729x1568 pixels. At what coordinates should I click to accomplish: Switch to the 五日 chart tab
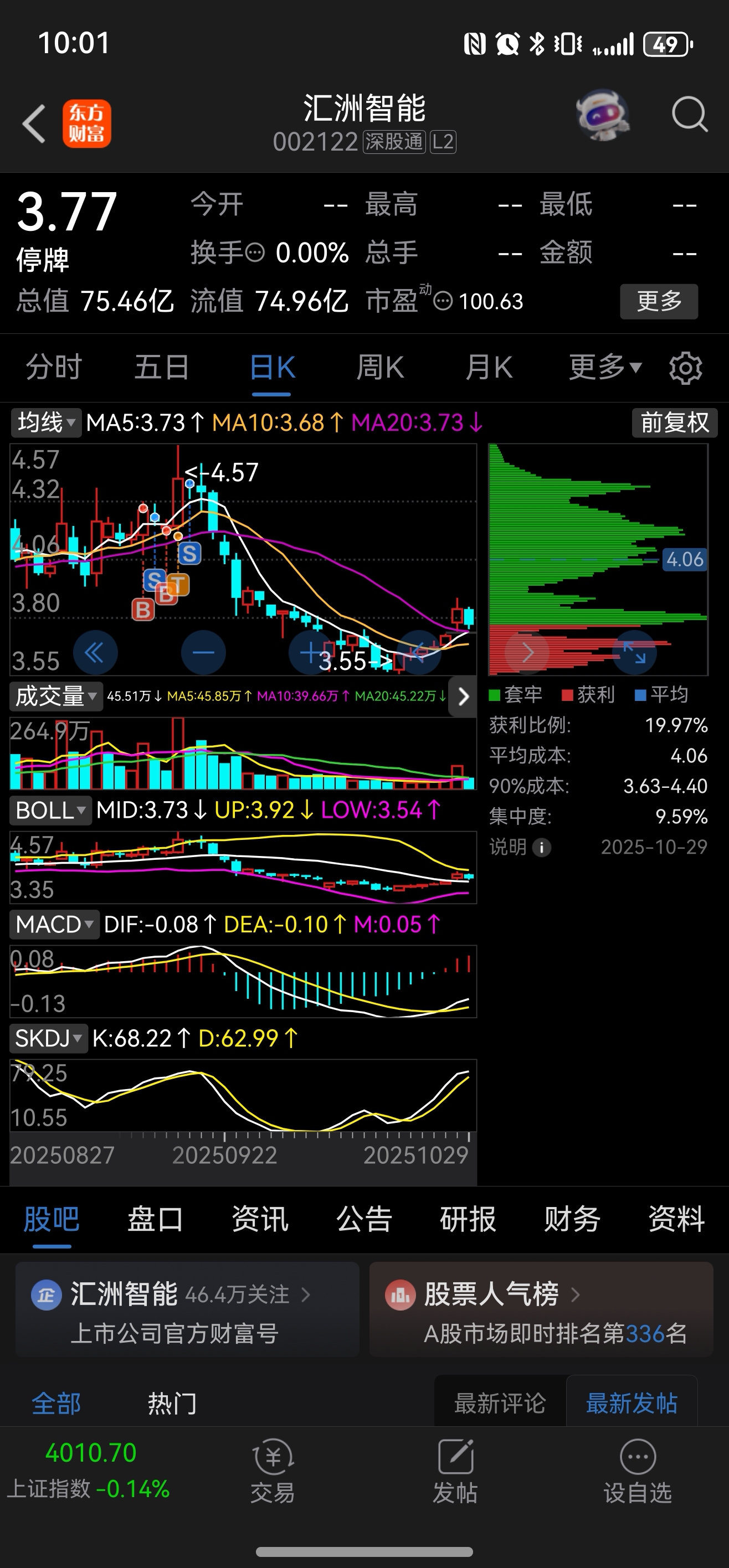162,367
